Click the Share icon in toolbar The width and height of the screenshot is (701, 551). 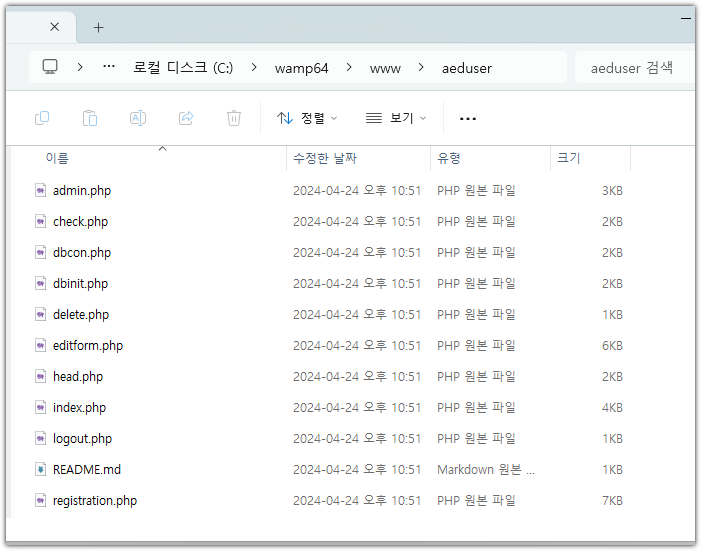186,118
